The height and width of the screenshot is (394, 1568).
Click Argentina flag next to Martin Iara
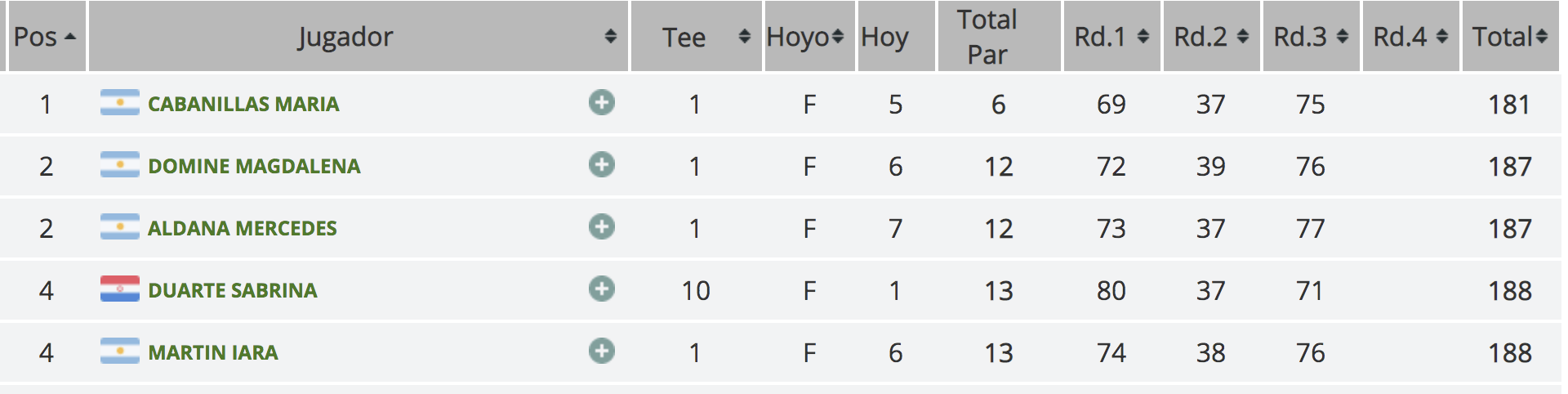tap(120, 351)
